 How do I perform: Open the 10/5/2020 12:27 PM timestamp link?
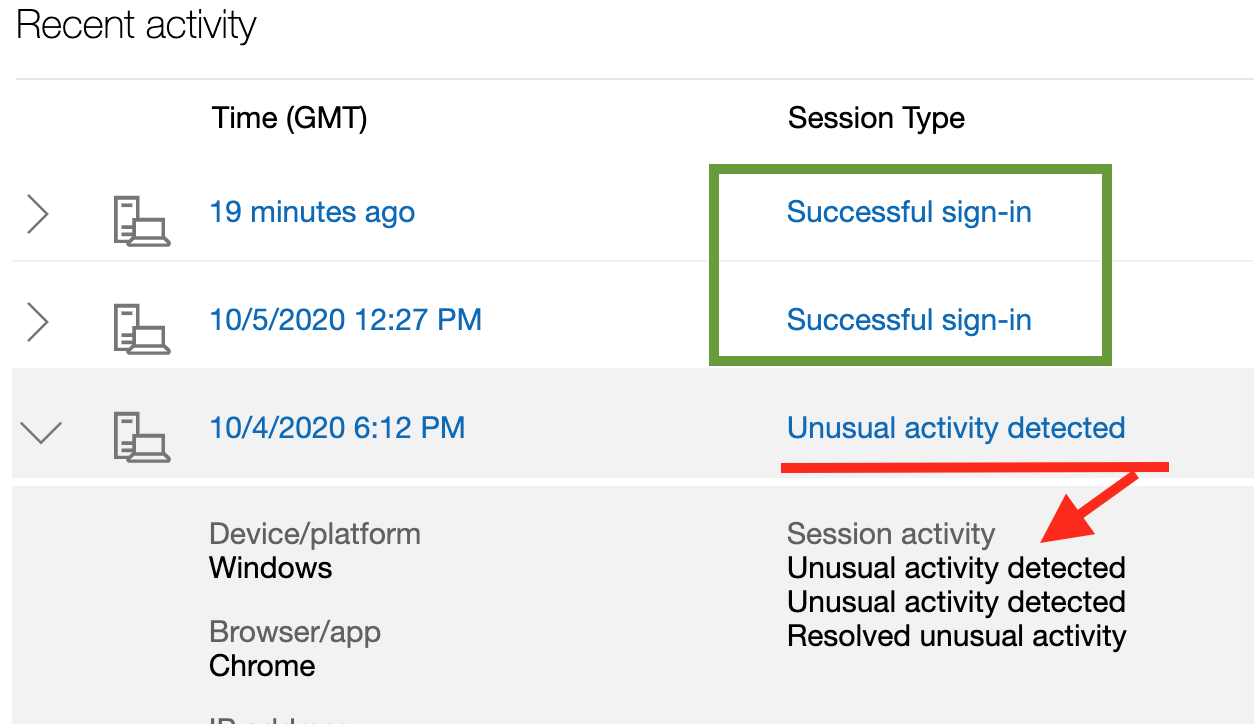(345, 320)
